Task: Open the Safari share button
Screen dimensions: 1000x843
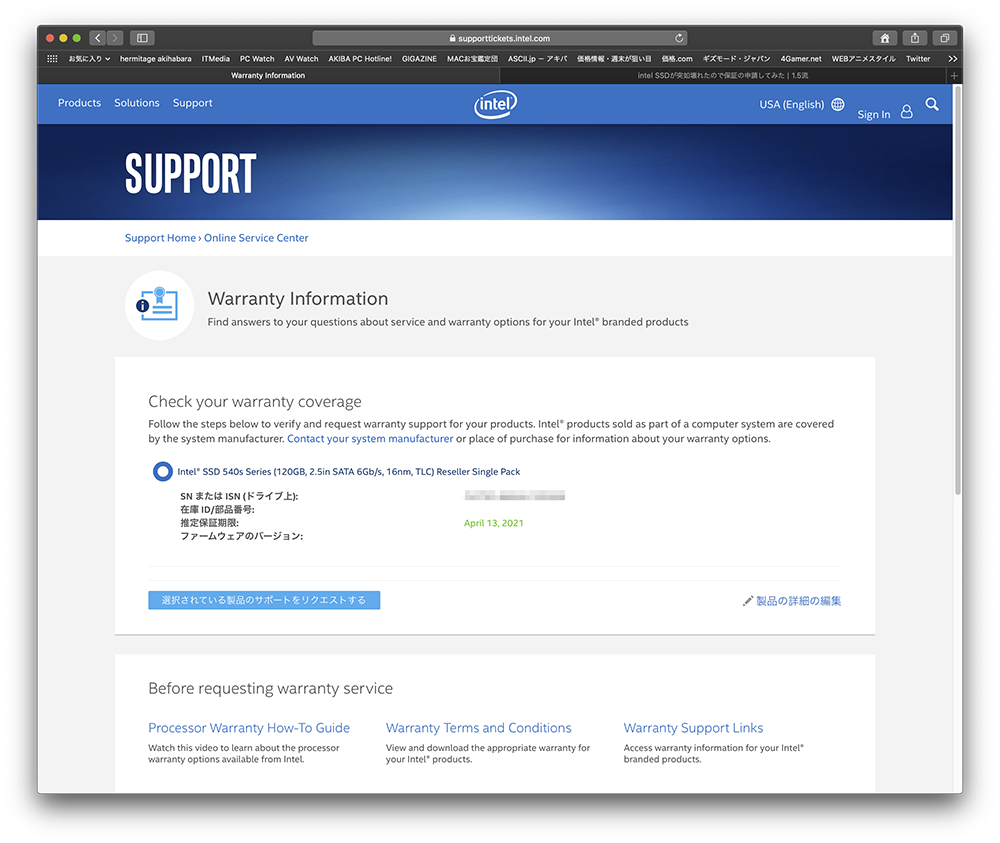Action: (x=915, y=38)
